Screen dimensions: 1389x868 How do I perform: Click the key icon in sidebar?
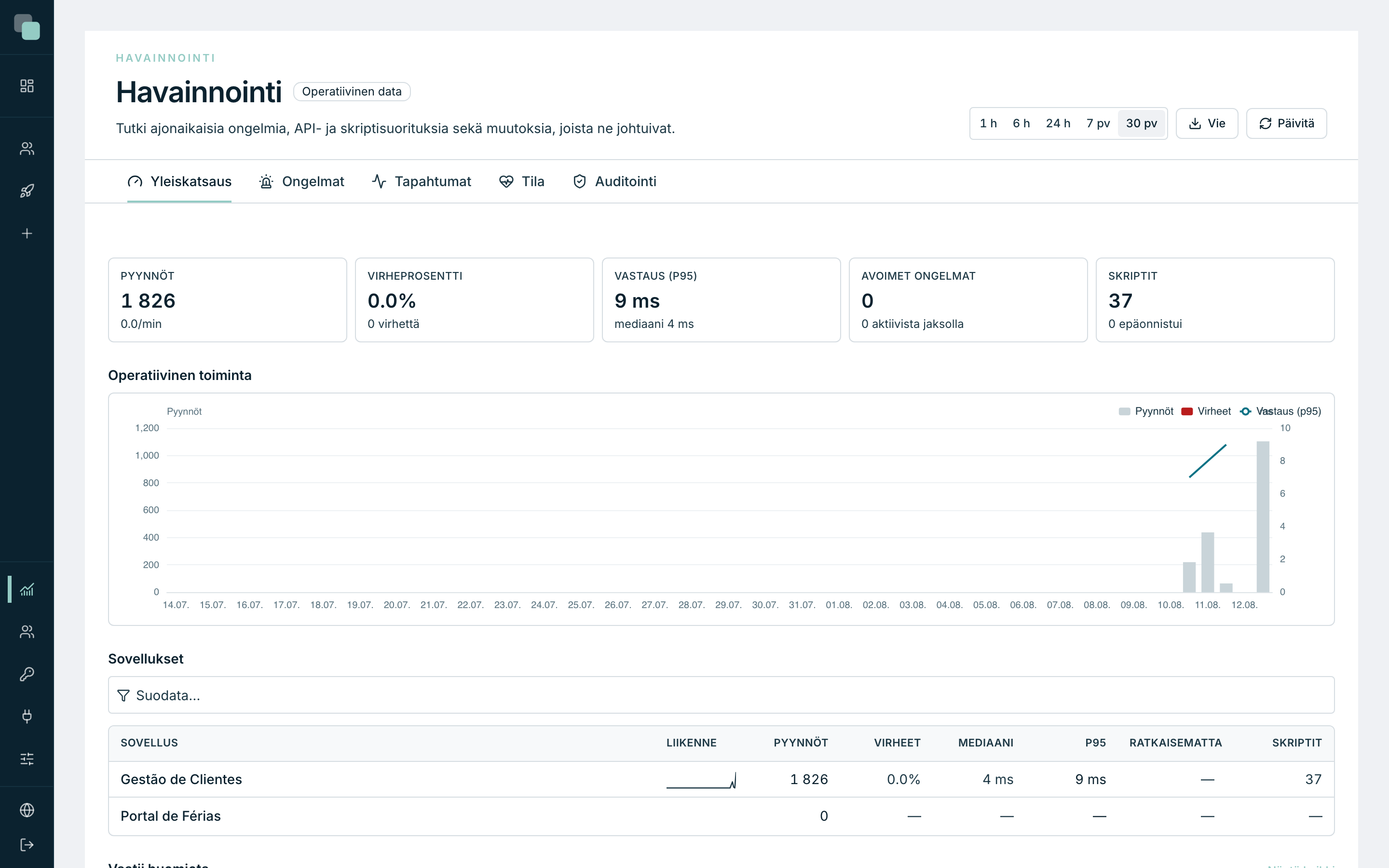point(27,674)
